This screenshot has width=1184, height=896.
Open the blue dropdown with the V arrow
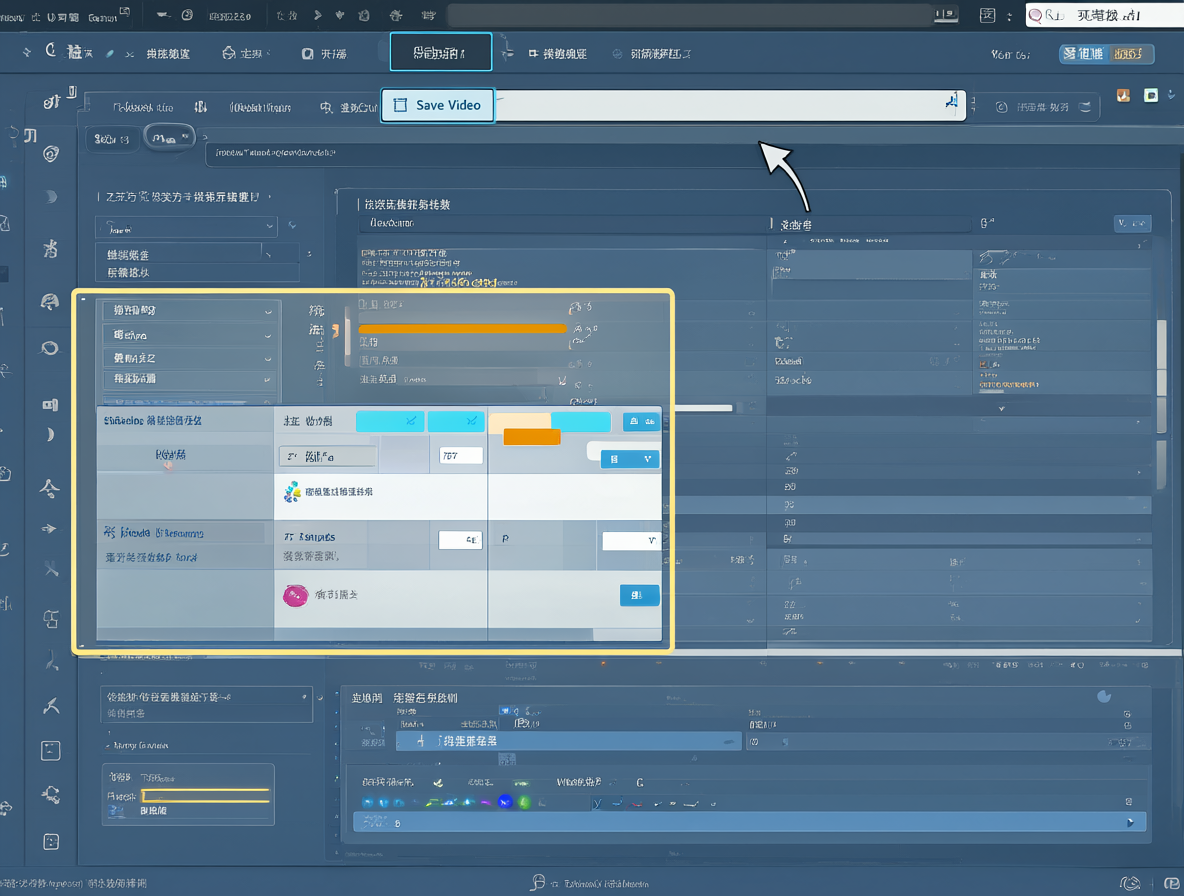pyautogui.click(x=630, y=459)
